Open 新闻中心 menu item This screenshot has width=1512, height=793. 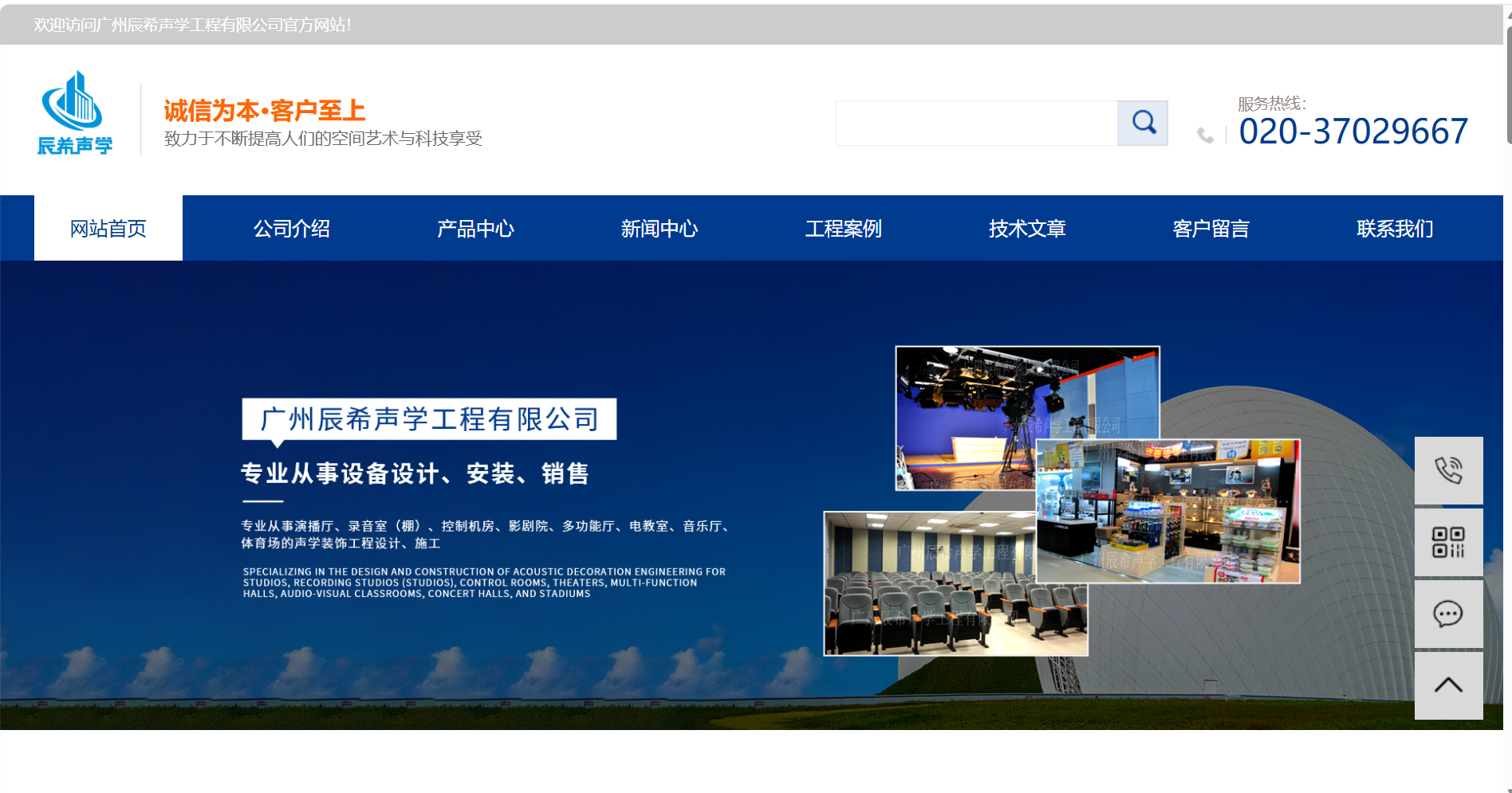pos(660,229)
